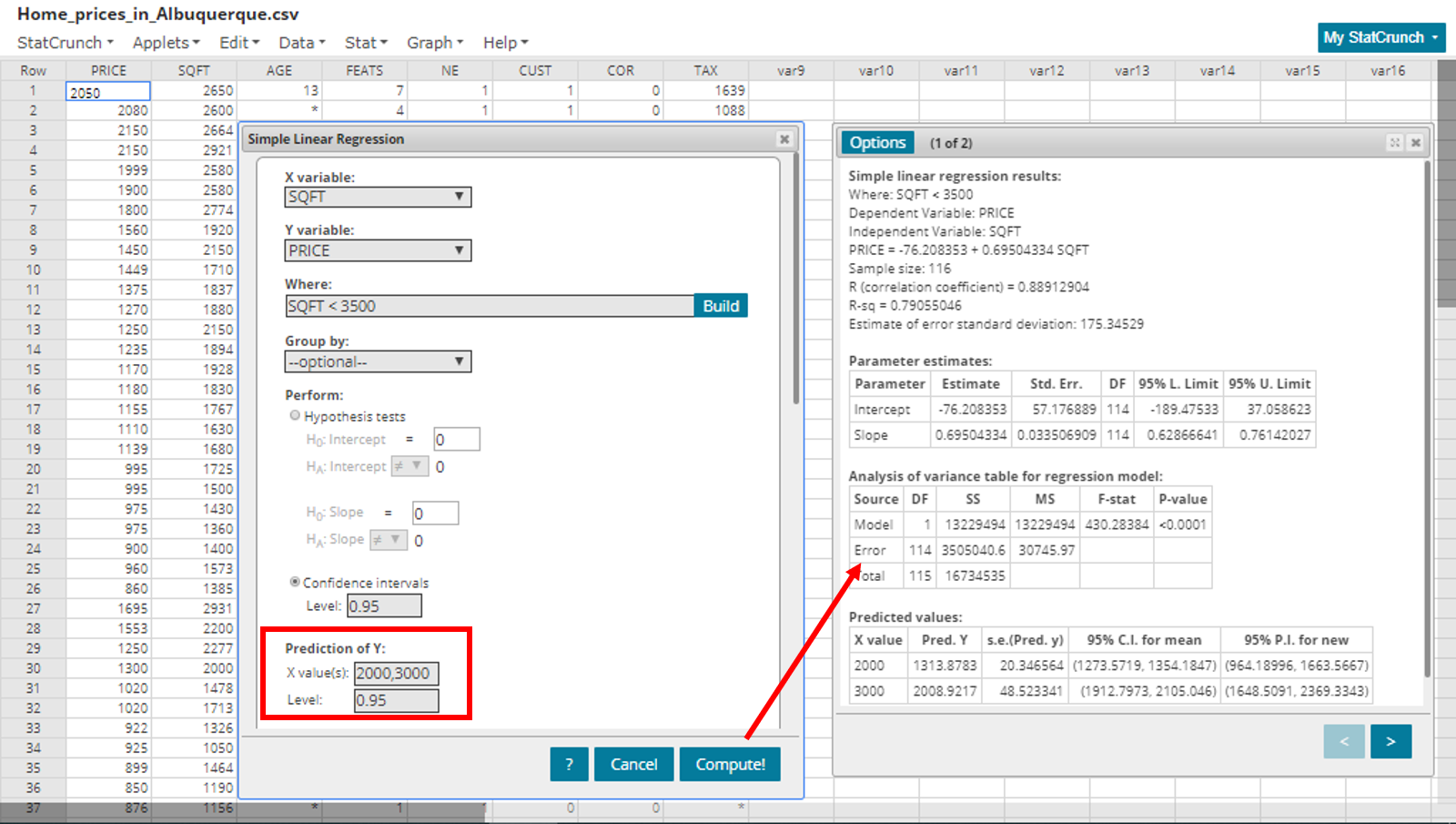Click the Options button in results
Viewport: 1456px width, 824px height.
point(877,143)
